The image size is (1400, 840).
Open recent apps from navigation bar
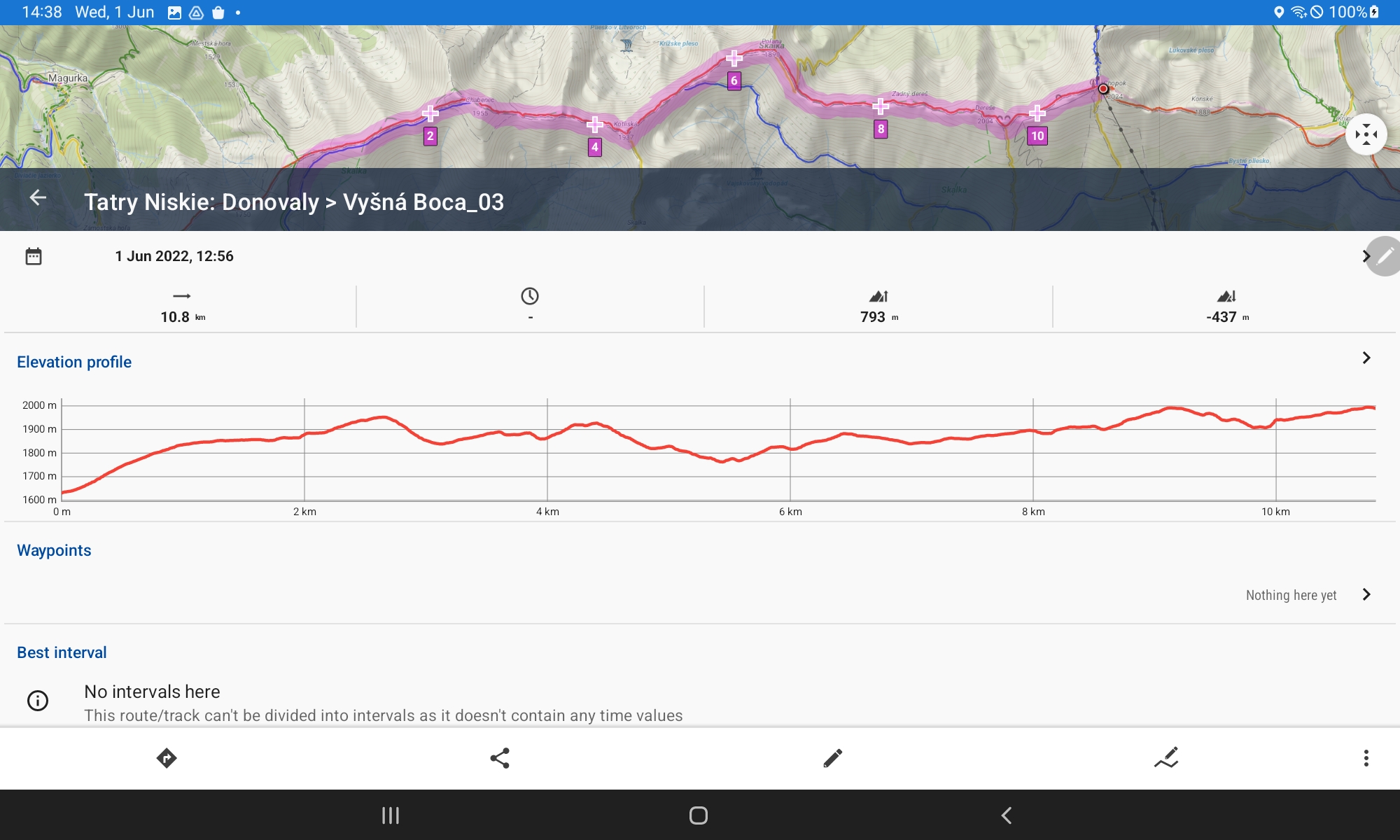point(391,815)
